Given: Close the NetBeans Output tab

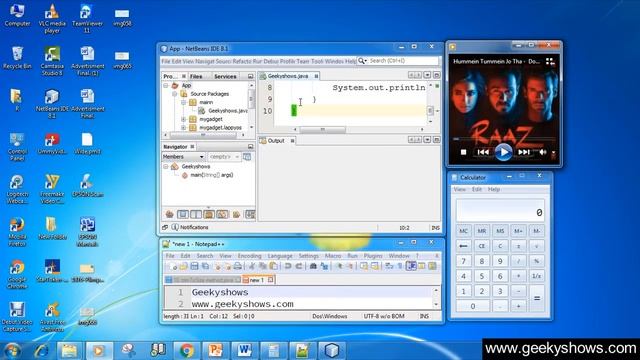Looking at the screenshot, I should (292, 141).
